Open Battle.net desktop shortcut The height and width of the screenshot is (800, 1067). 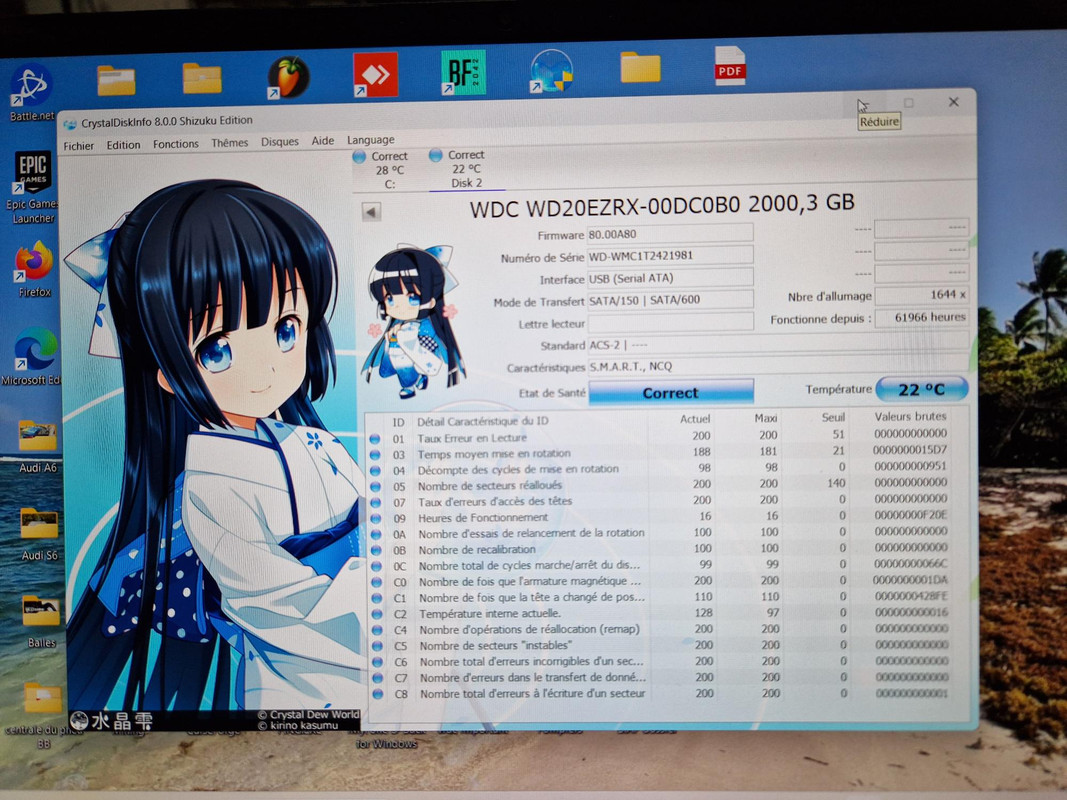(x=31, y=93)
